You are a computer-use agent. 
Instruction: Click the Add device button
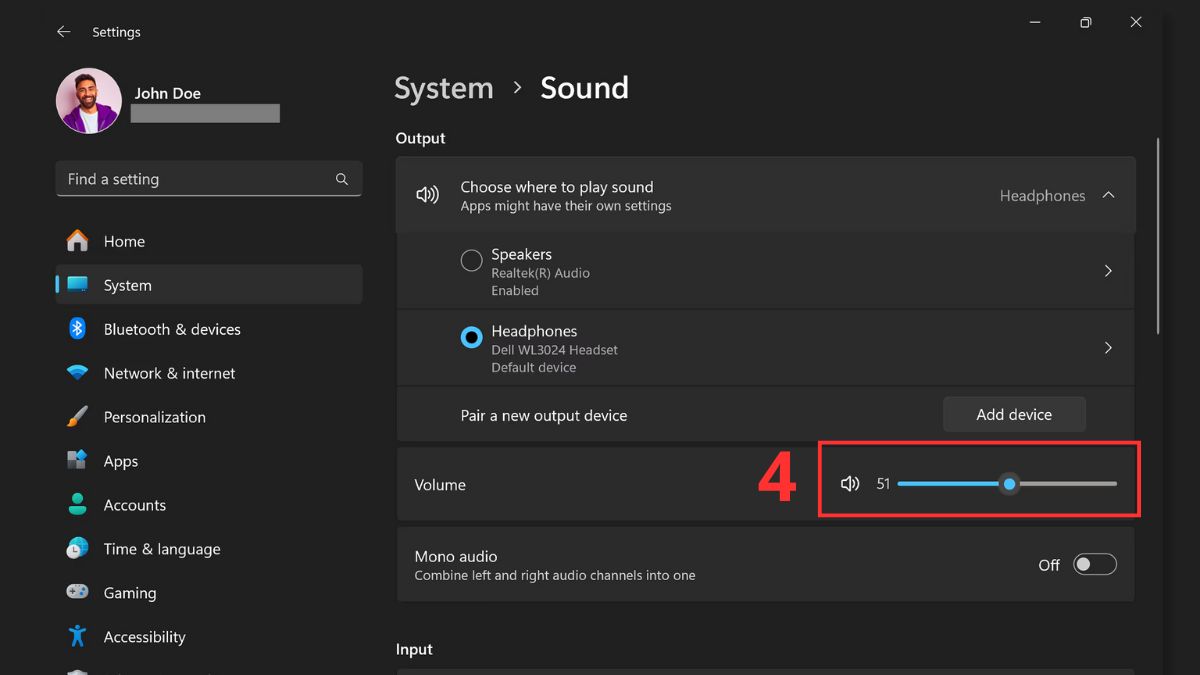(1014, 414)
